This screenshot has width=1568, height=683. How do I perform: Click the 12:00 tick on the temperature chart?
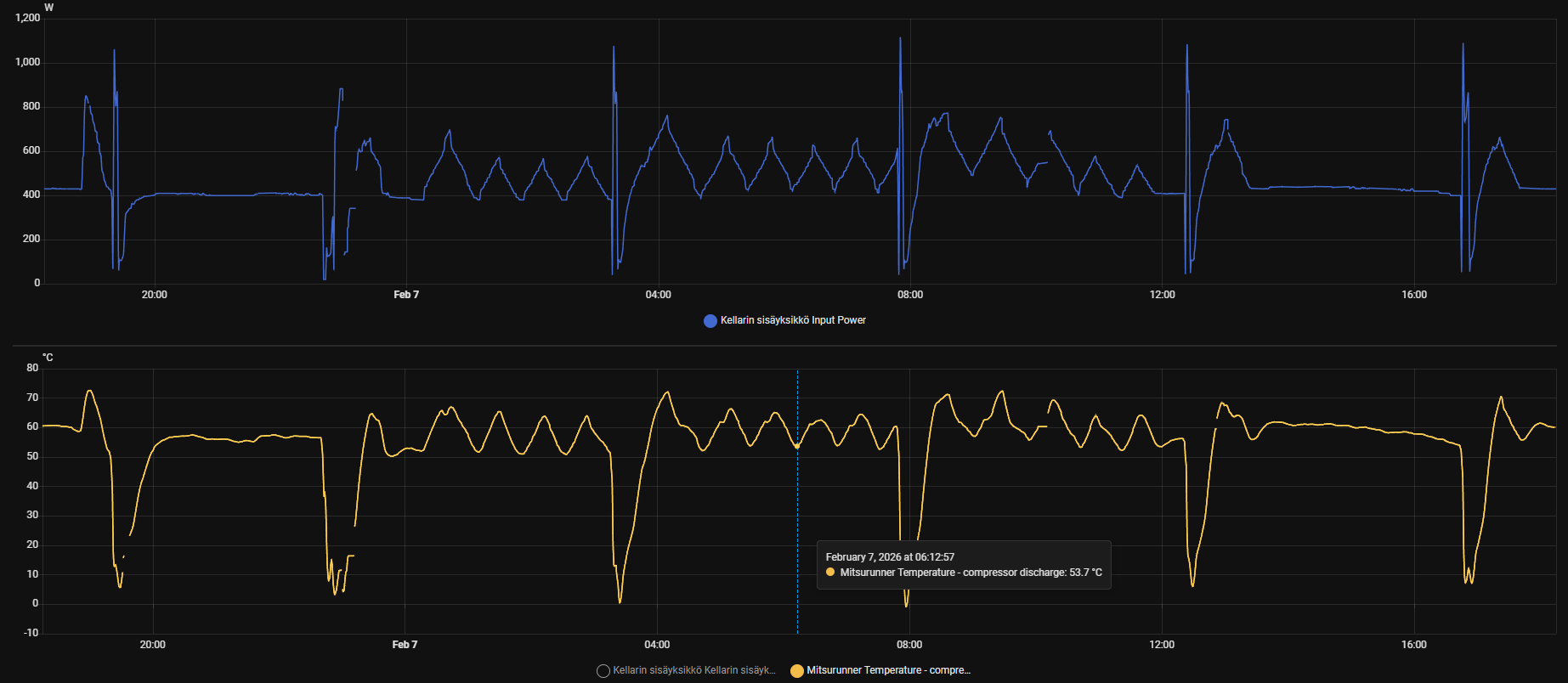pyautogui.click(x=1162, y=645)
